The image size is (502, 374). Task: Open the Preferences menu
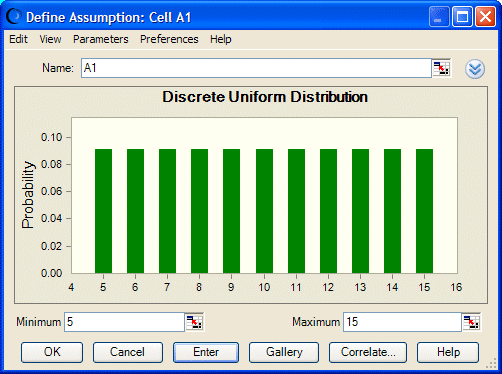pyautogui.click(x=169, y=39)
